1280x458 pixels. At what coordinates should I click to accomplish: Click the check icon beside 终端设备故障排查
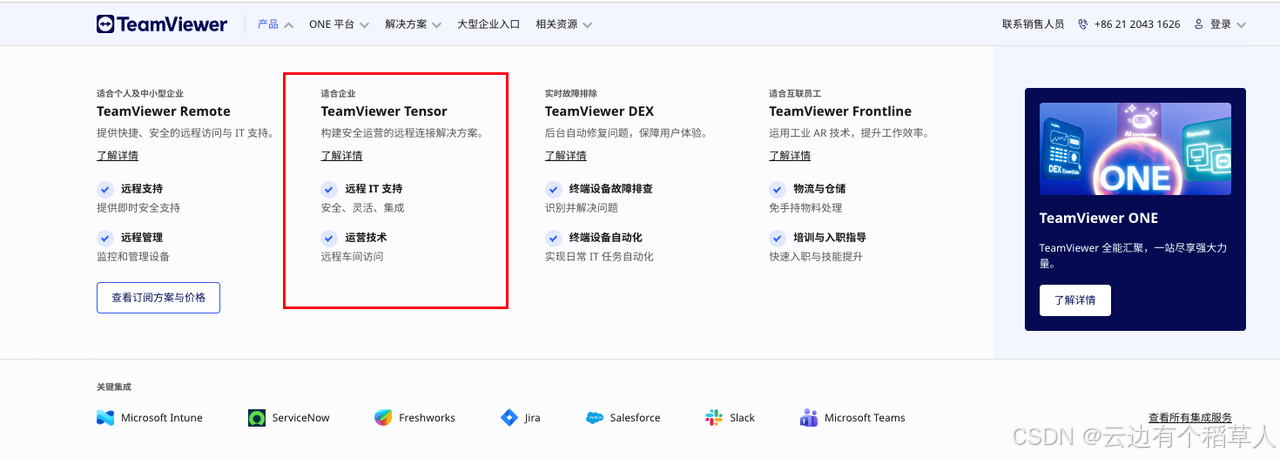(x=552, y=188)
